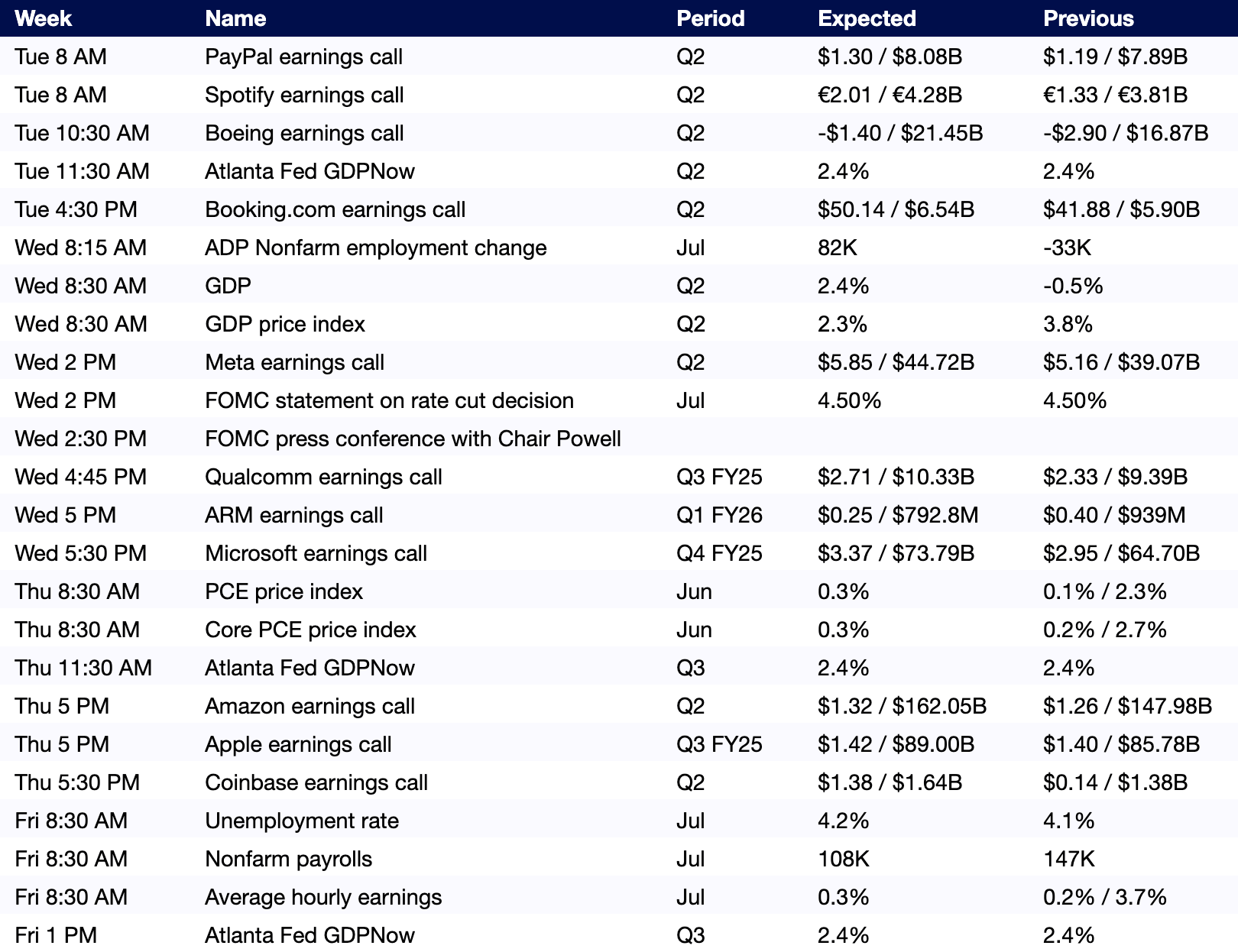The image size is (1238, 952).
Task: Click ADP previous value -33K
Action: [x=1067, y=248]
